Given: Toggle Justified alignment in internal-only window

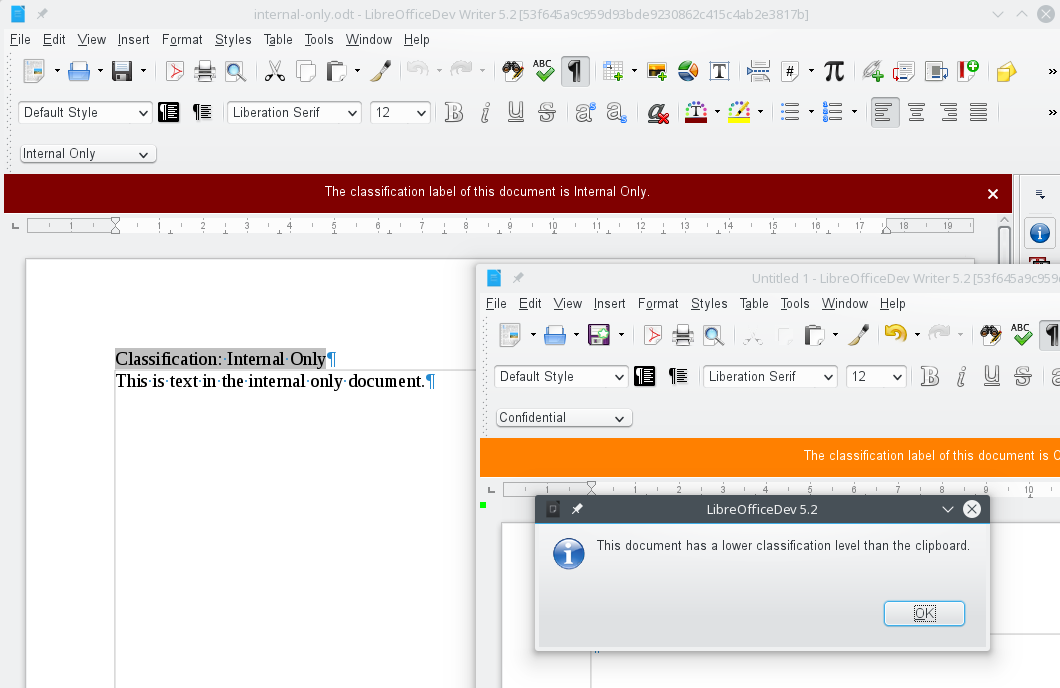Looking at the screenshot, I should (x=978, y=112).
